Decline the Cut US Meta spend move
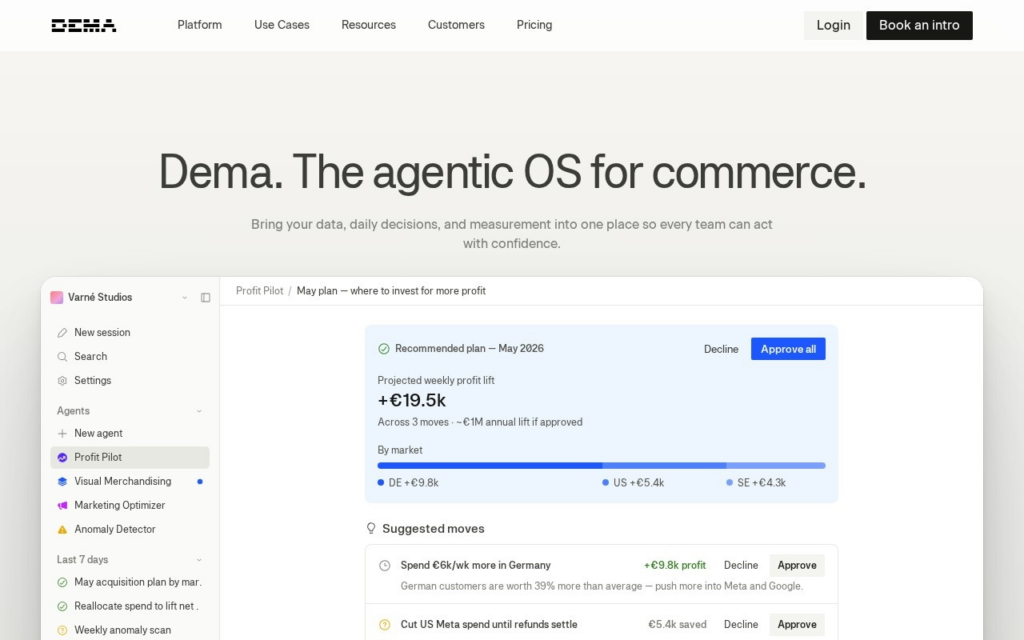The width and height of the screenshot is (1024, 640). (x=741, y=624)
